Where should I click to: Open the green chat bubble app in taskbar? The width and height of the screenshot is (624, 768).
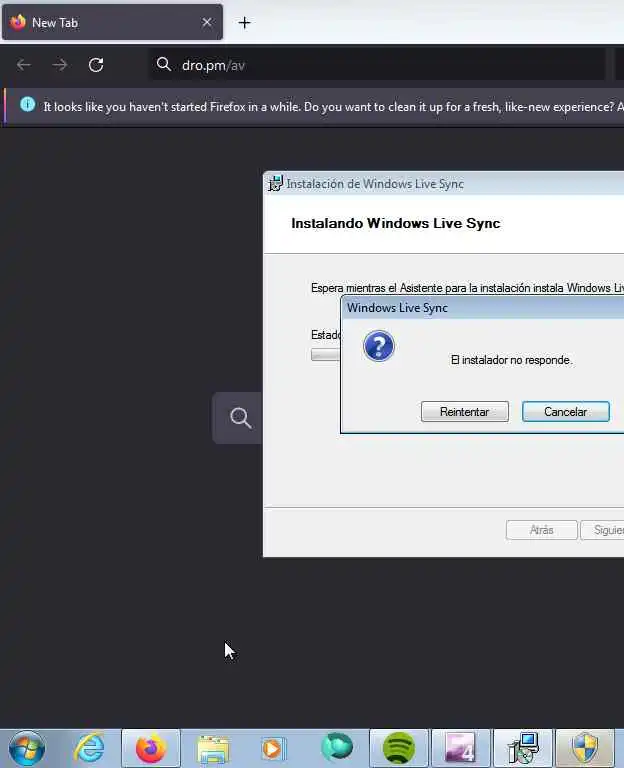coord(337,747)
